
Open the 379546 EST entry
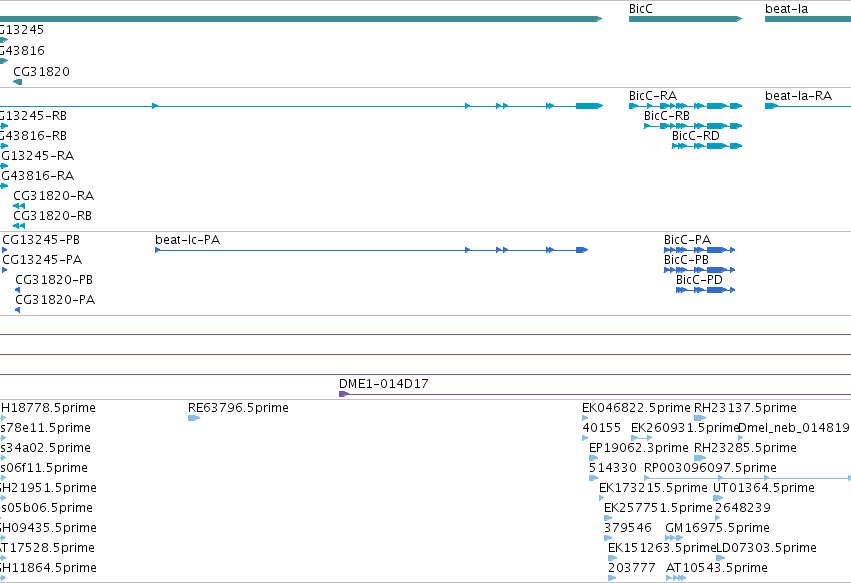point(608,538)
